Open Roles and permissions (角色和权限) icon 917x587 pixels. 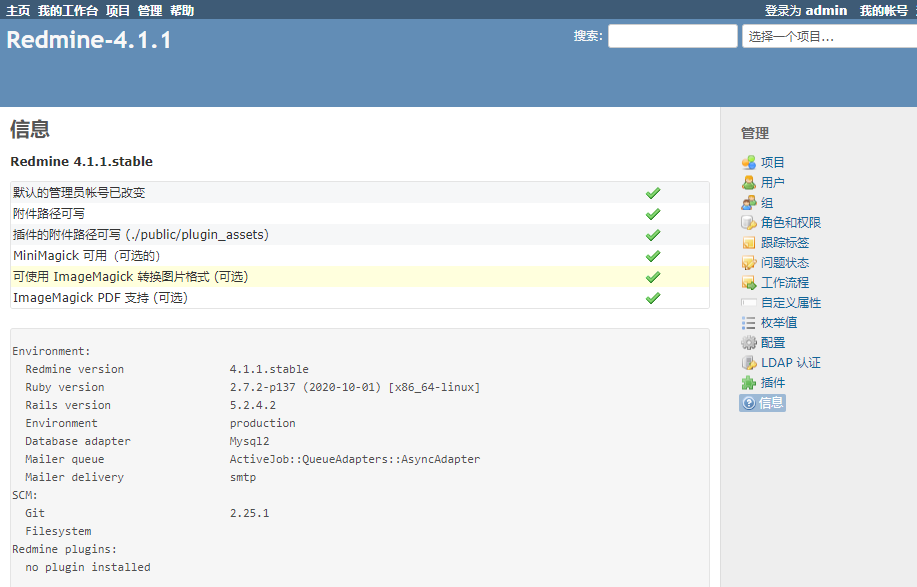click(x=749, y=222)
